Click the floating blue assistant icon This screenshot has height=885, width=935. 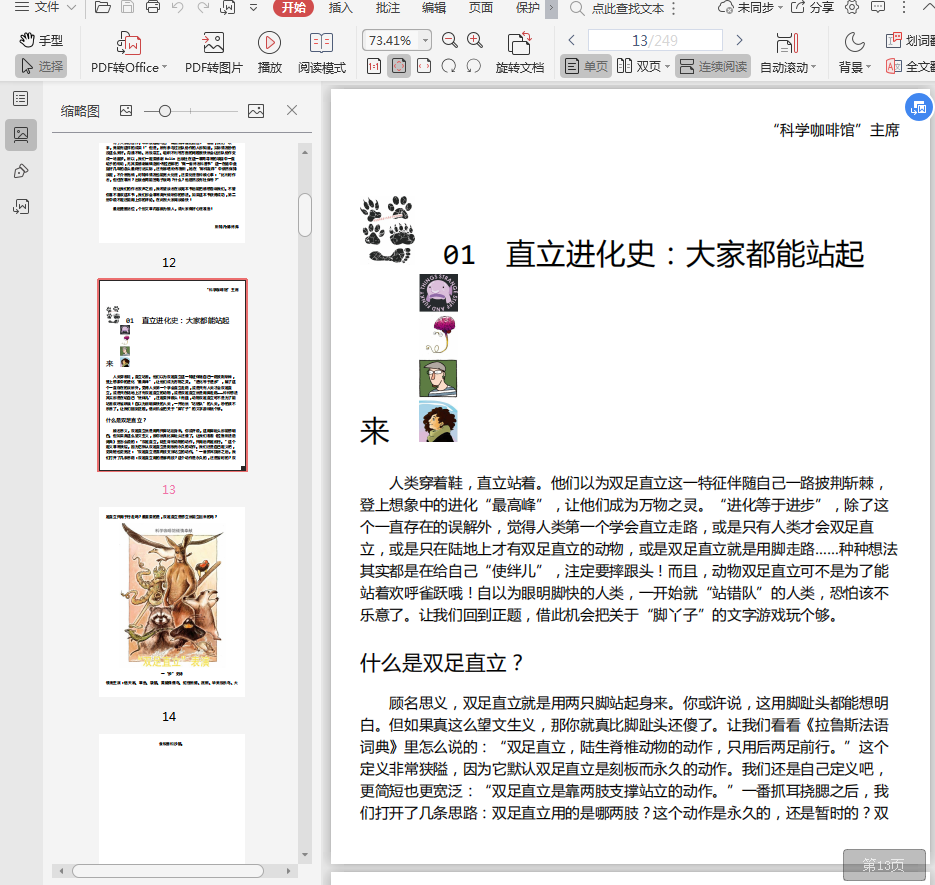917,107
